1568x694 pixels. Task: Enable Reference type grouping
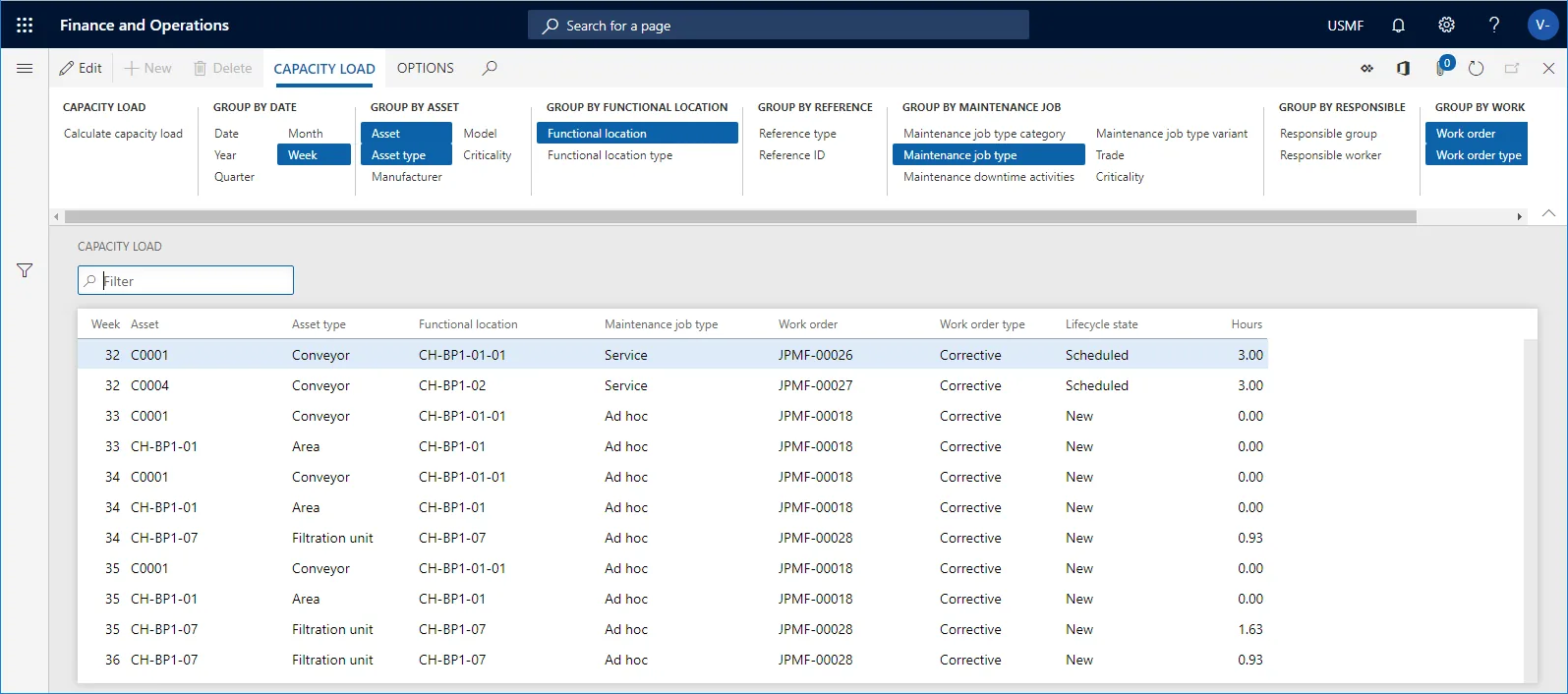(x=797, y=134)
